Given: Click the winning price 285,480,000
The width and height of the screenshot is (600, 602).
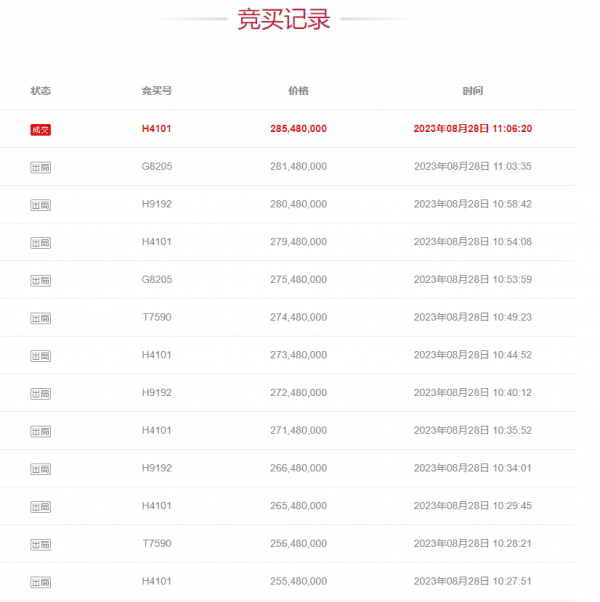Looking at the screenshot, I should point(298,129).
